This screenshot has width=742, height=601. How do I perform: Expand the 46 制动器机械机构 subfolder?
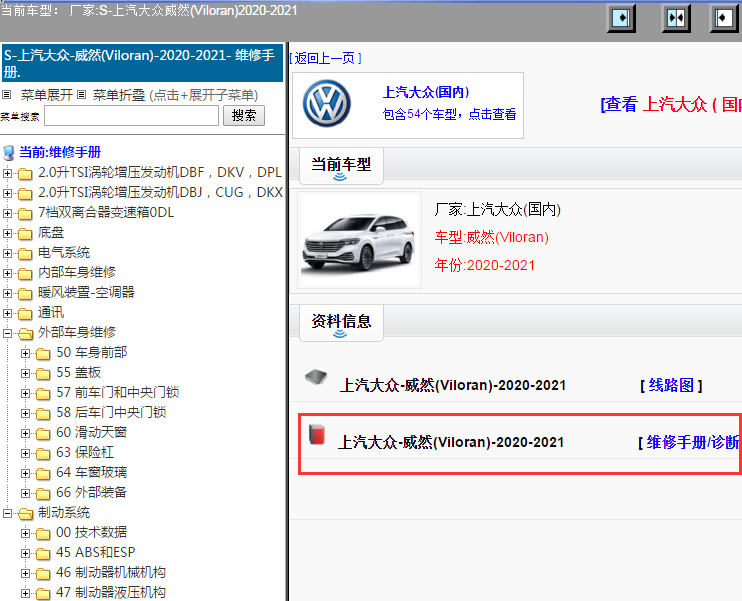26,573
